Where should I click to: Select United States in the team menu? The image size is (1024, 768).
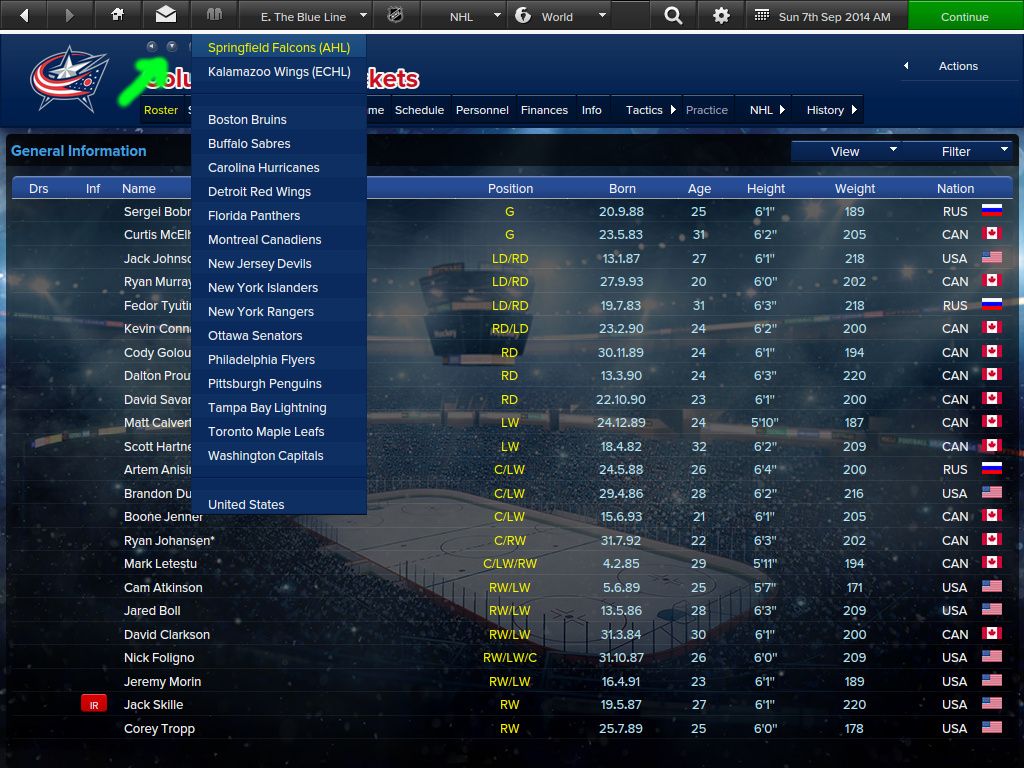[x=279, y=505]
